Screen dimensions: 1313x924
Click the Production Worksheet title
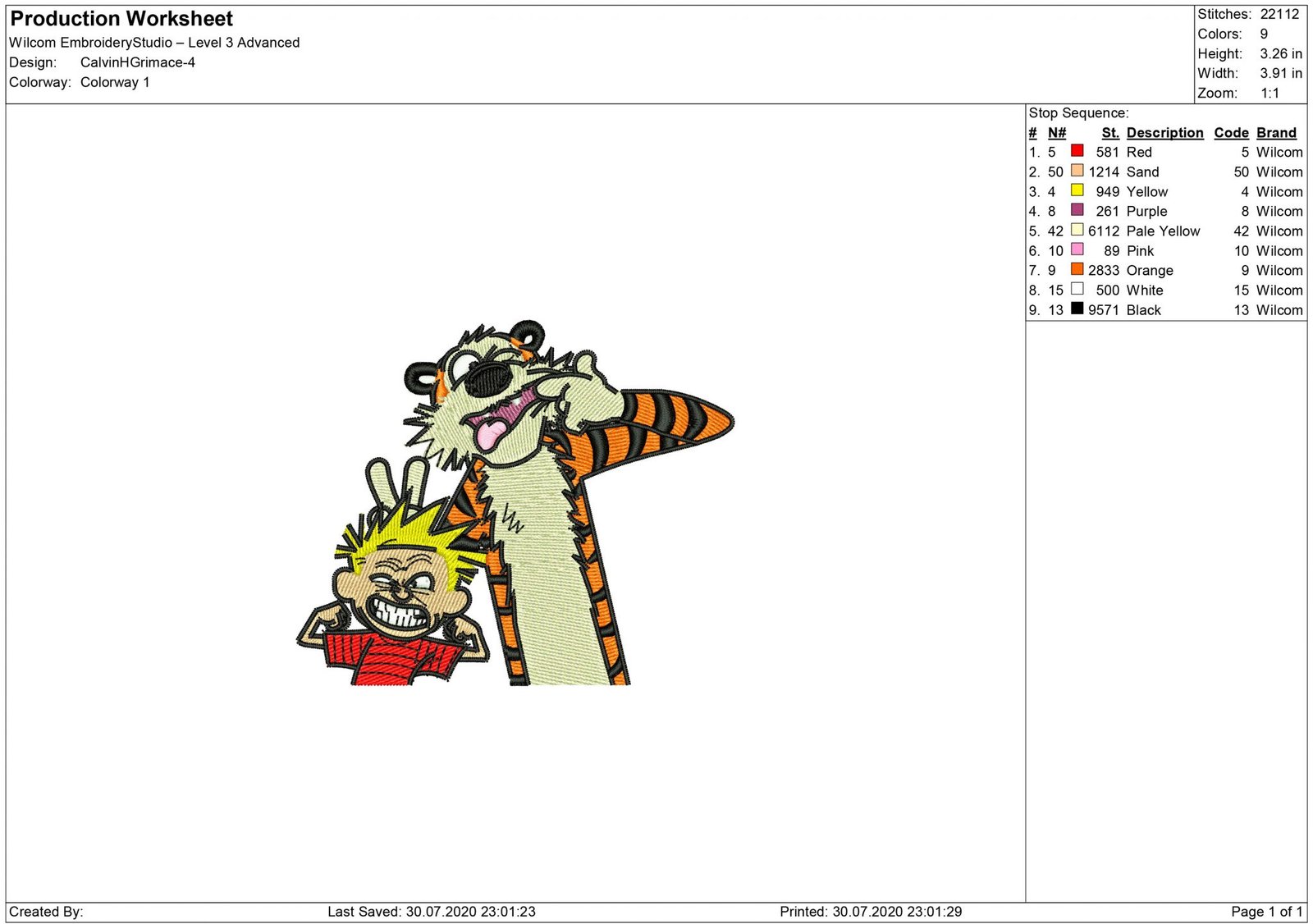(x=121, y=18)
